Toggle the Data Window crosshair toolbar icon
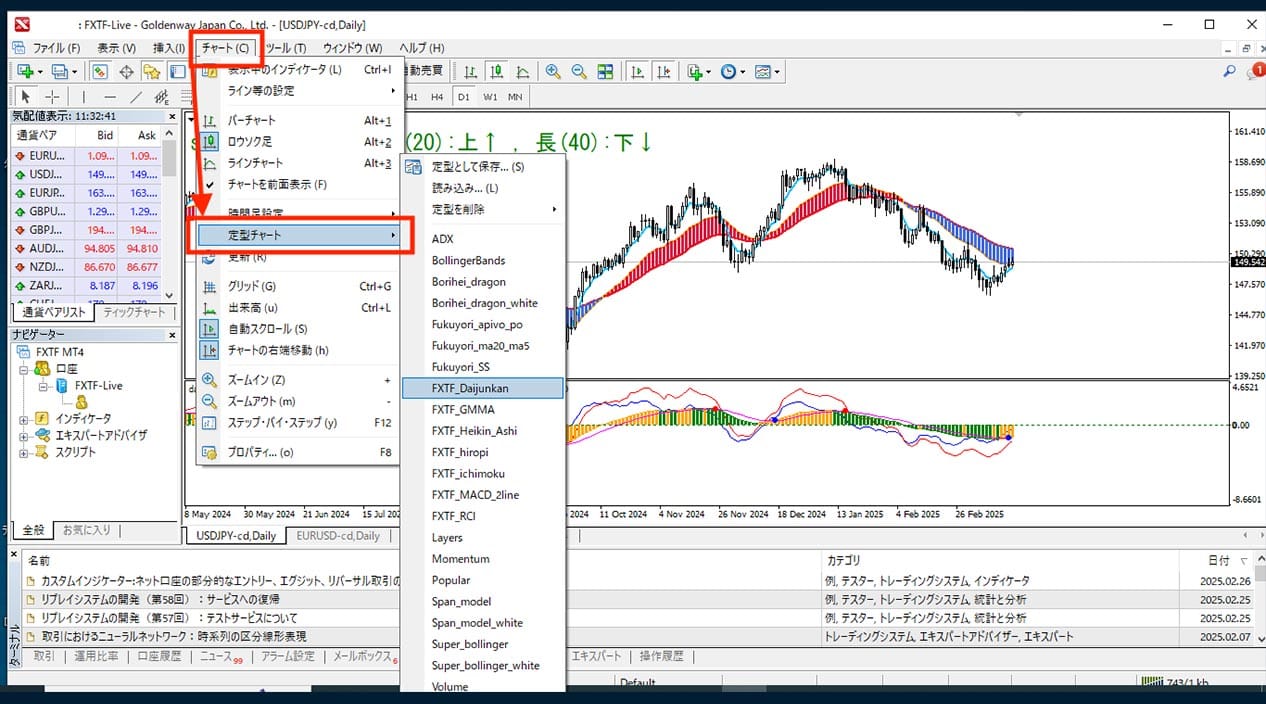 coord(126,71)
